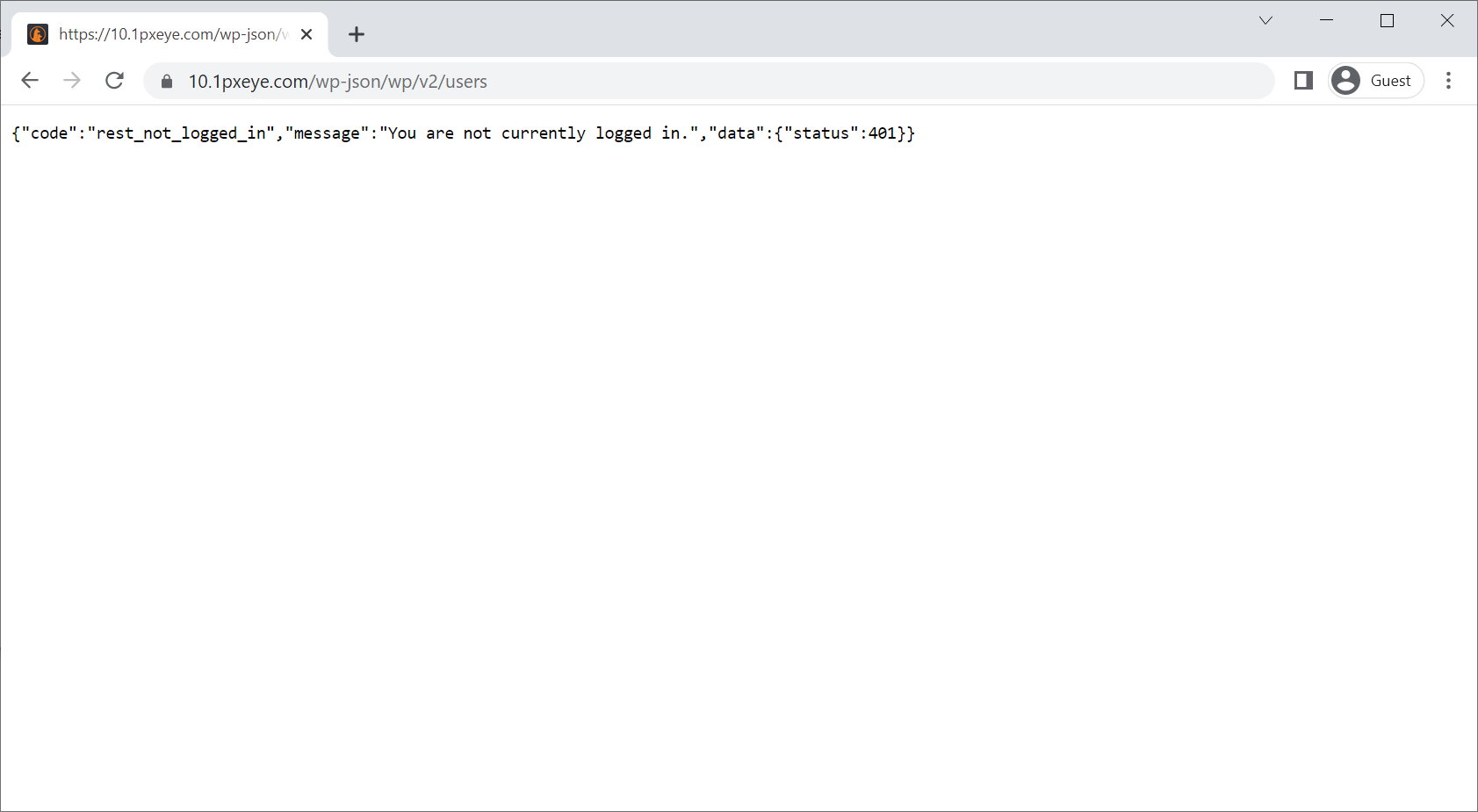
Task: Open the Guest profile menu
Action: 1375,81
